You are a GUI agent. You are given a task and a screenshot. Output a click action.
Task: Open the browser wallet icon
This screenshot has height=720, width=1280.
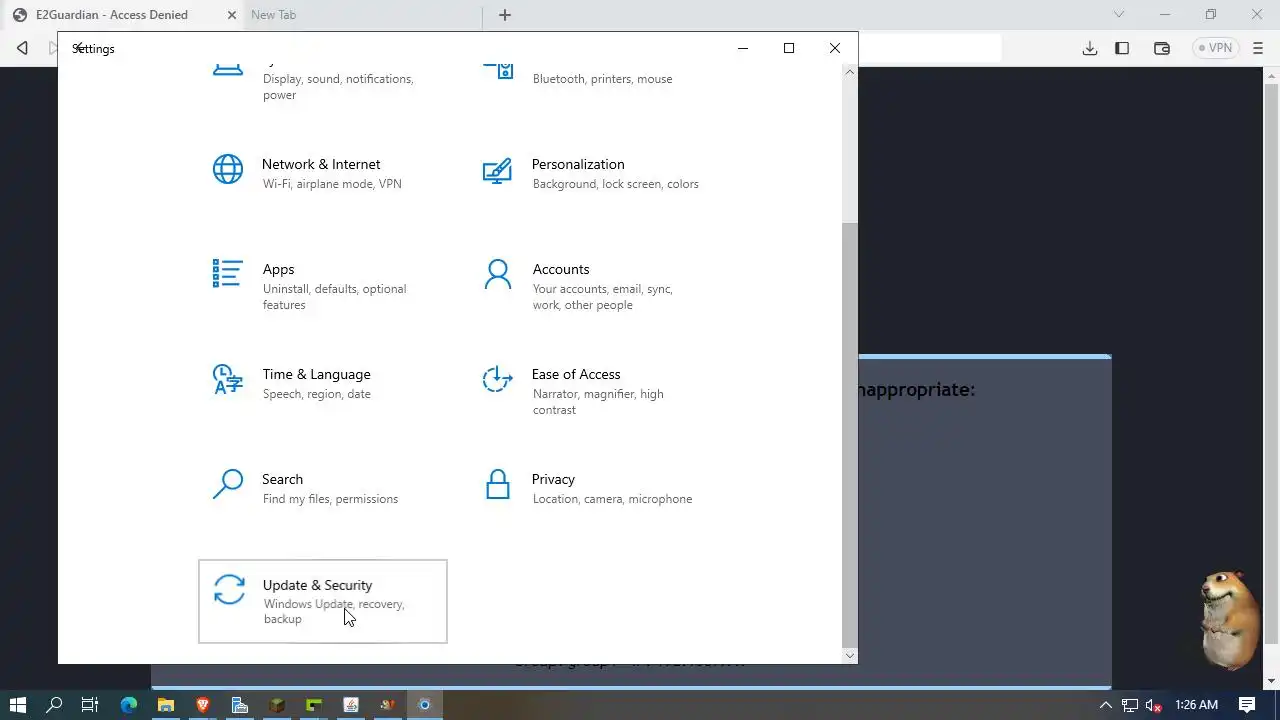(1161, 48)
